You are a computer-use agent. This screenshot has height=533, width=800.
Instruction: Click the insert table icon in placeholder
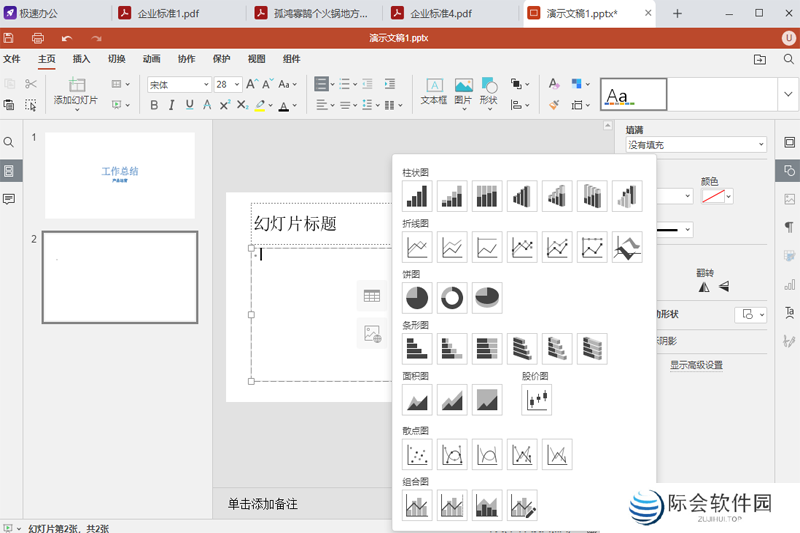point(372,296)
